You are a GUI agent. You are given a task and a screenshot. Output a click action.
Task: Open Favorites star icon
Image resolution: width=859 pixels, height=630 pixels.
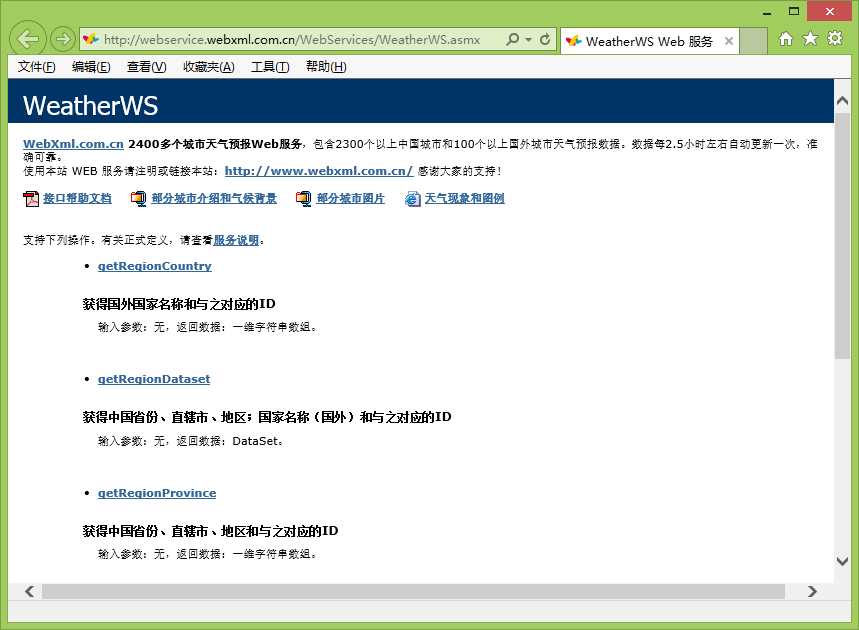coord(810,39)
